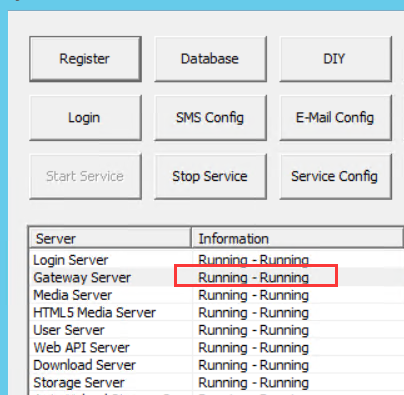Click the greyed-out Start Service button
Image resolution: width=404 pixels, height=395 pixels.
tap(85, 176)
